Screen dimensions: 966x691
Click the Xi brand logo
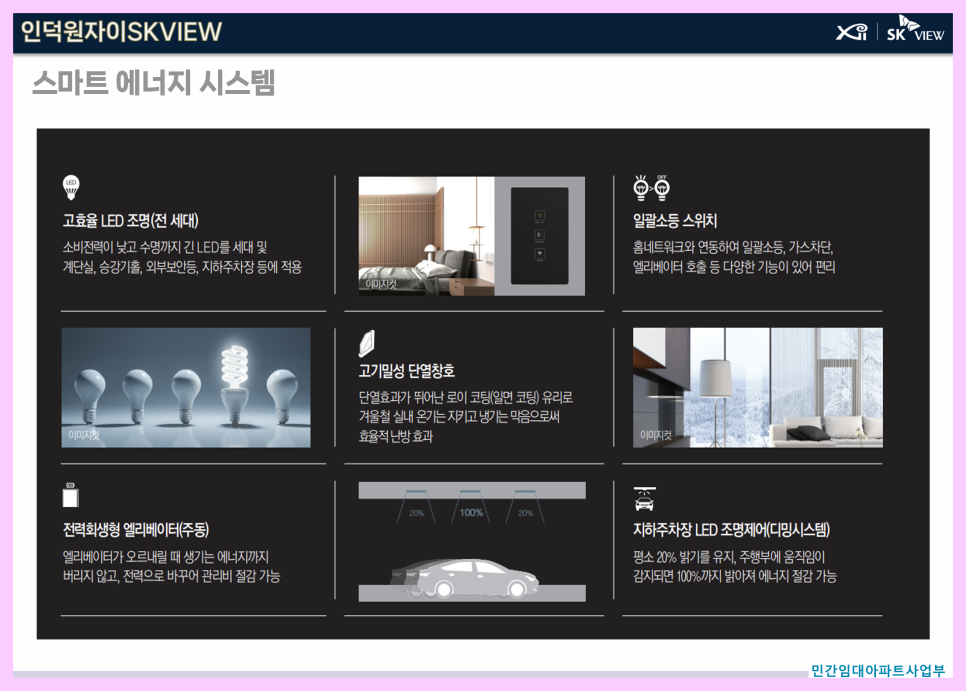(852, 31)
